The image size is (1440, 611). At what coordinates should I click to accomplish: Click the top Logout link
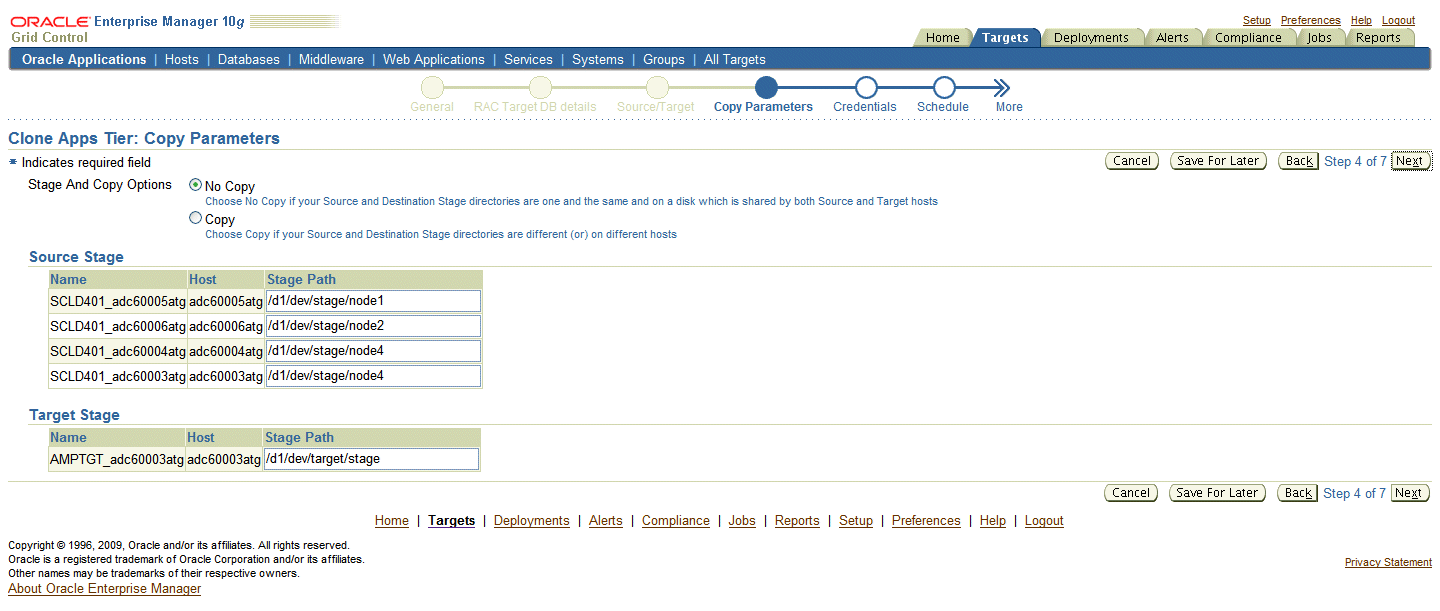point(1398,20)
